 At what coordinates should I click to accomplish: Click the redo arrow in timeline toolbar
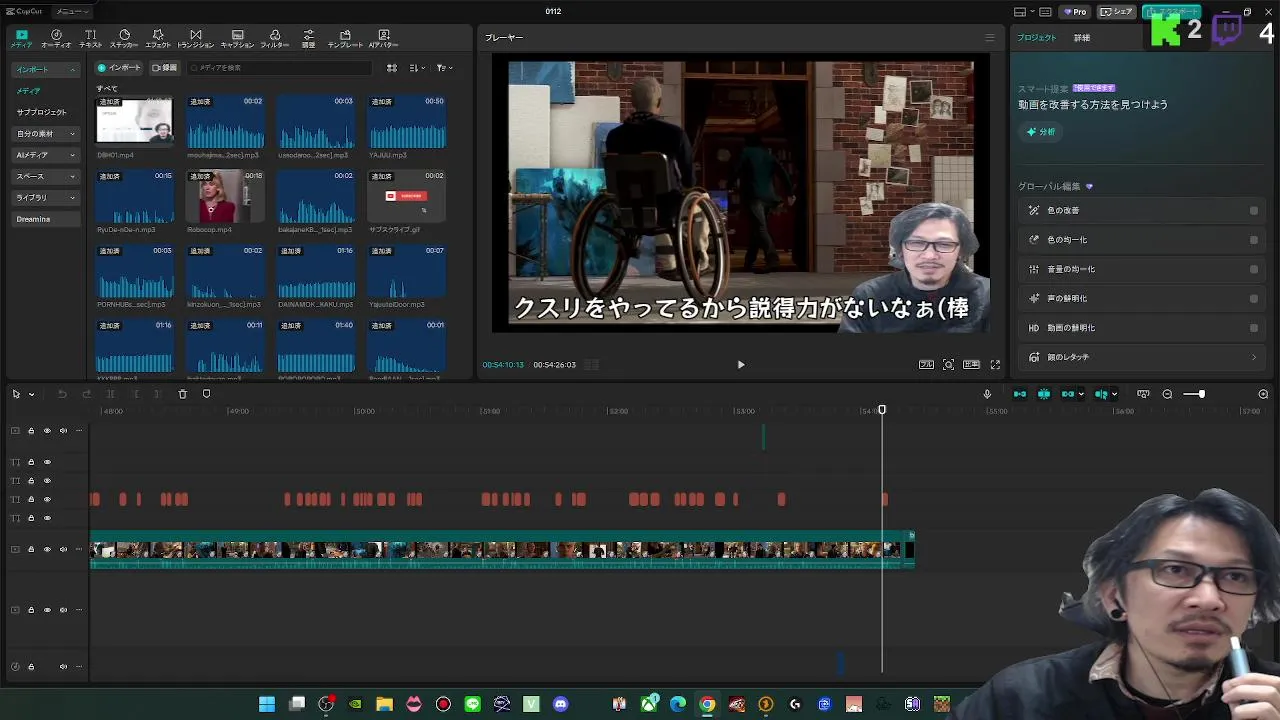tap(86, 394)
